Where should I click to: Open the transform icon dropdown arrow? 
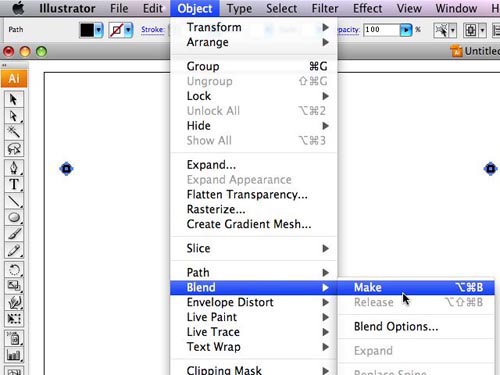[x=482, y=31]
